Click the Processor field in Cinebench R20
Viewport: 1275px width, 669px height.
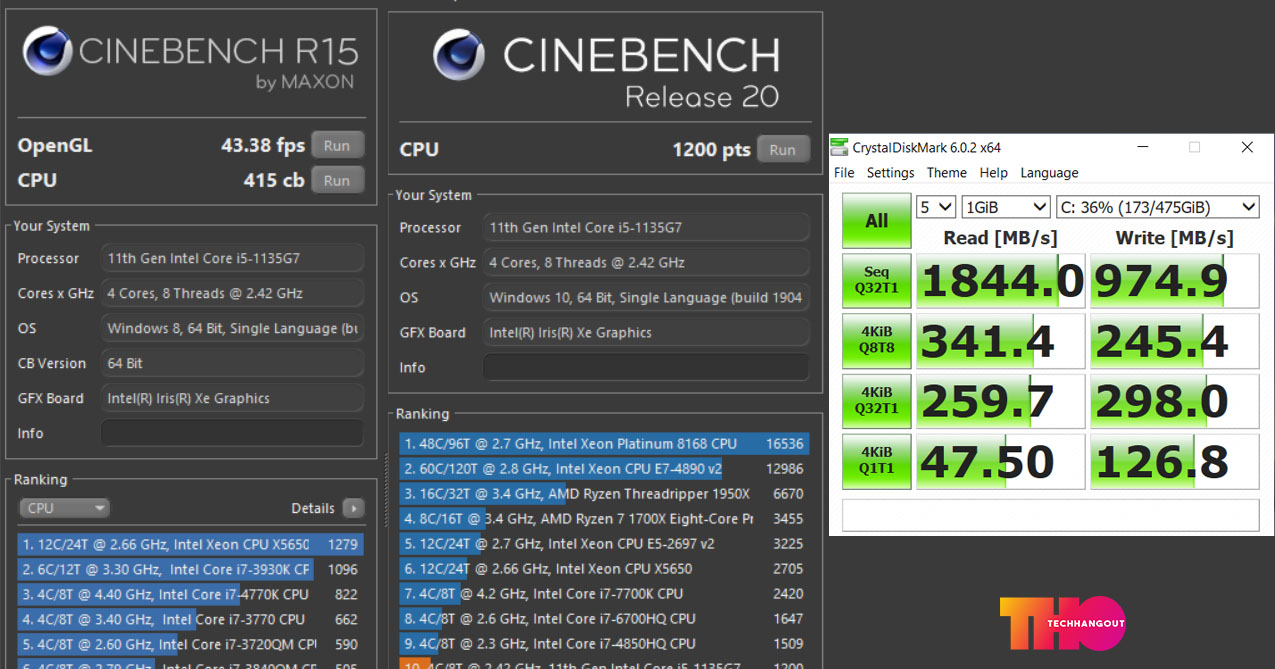tap(646, 227)
